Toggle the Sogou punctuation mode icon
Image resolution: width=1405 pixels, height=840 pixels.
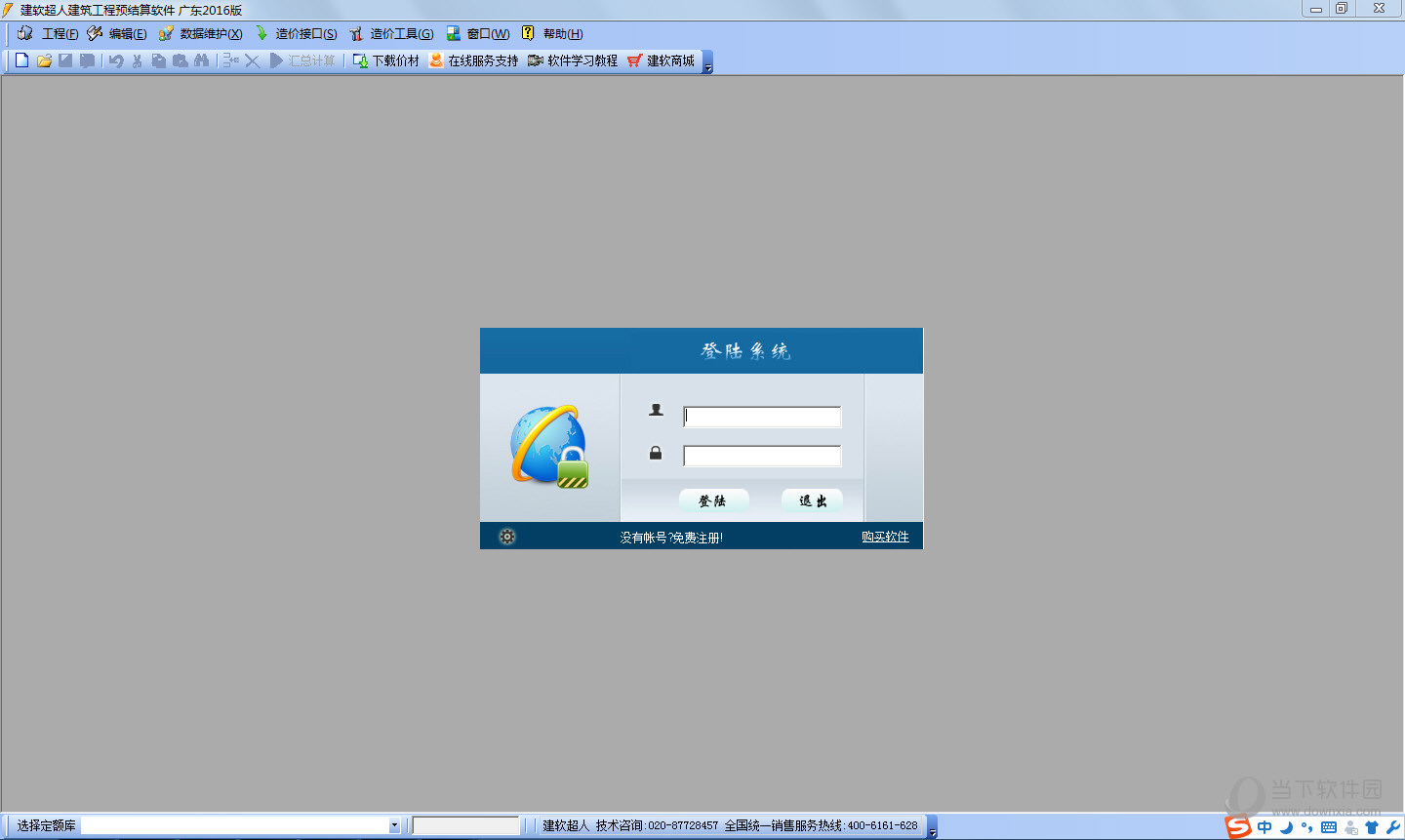pyautogui.click(x=1307, y=827)
